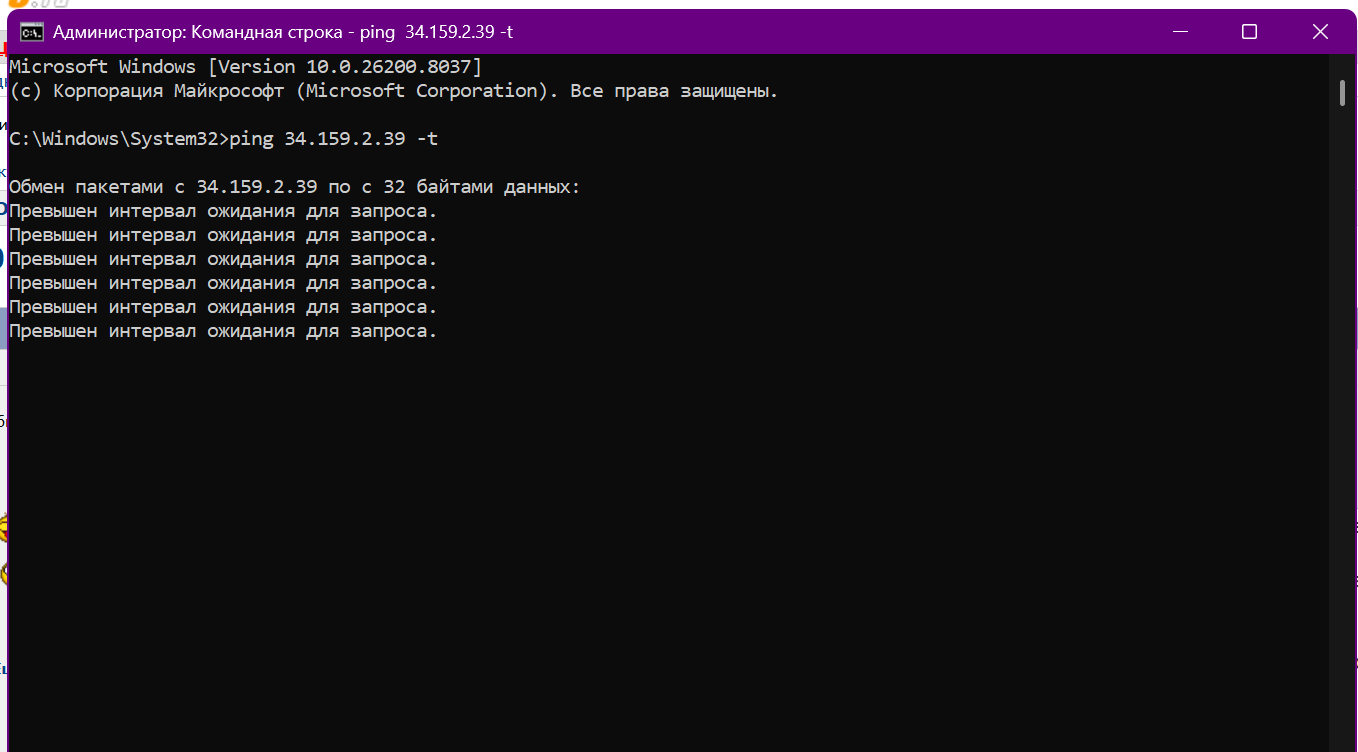Screen dimensions: 1358x752
Task: Click the "Microsoft Windows [Version 10.0.26200.8037]" line
Action: (x=246, y=67)
